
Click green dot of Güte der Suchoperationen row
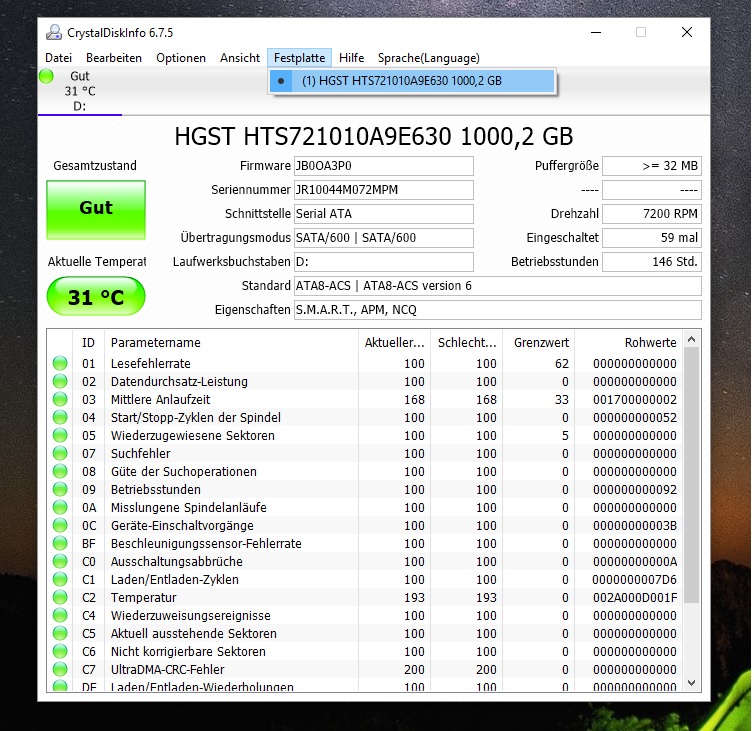coord(60,471)
